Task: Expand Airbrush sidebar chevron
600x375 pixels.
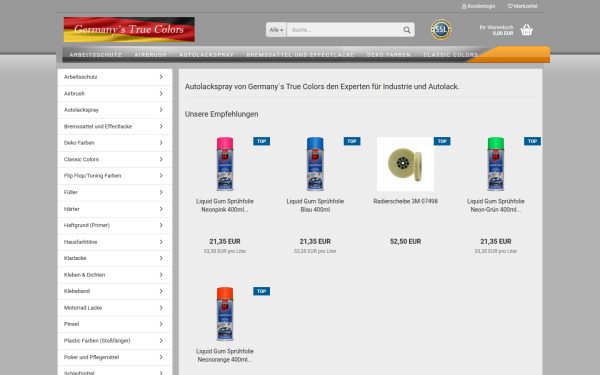Action: [161, 93]
